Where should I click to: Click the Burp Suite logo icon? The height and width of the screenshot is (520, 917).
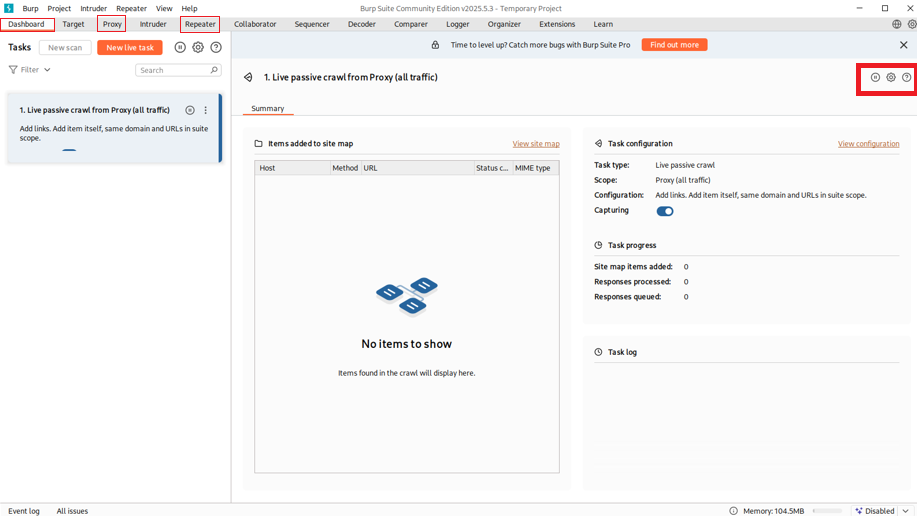click(x=9, y=8)
